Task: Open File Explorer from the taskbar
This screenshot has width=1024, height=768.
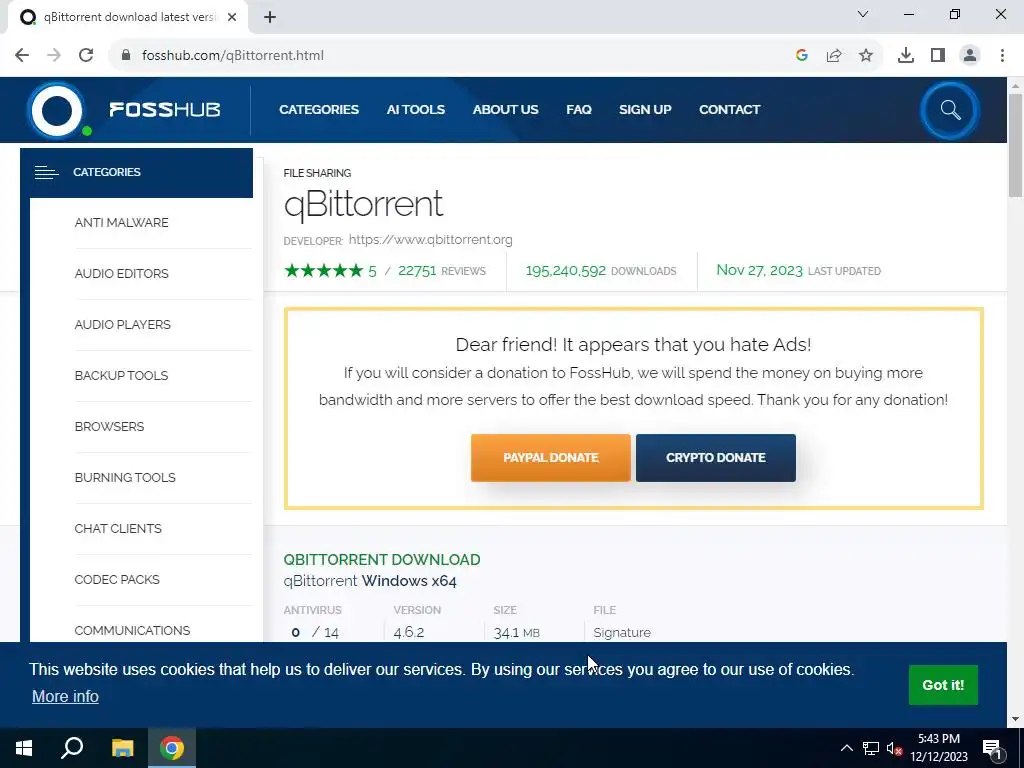Action: [122, 748]
